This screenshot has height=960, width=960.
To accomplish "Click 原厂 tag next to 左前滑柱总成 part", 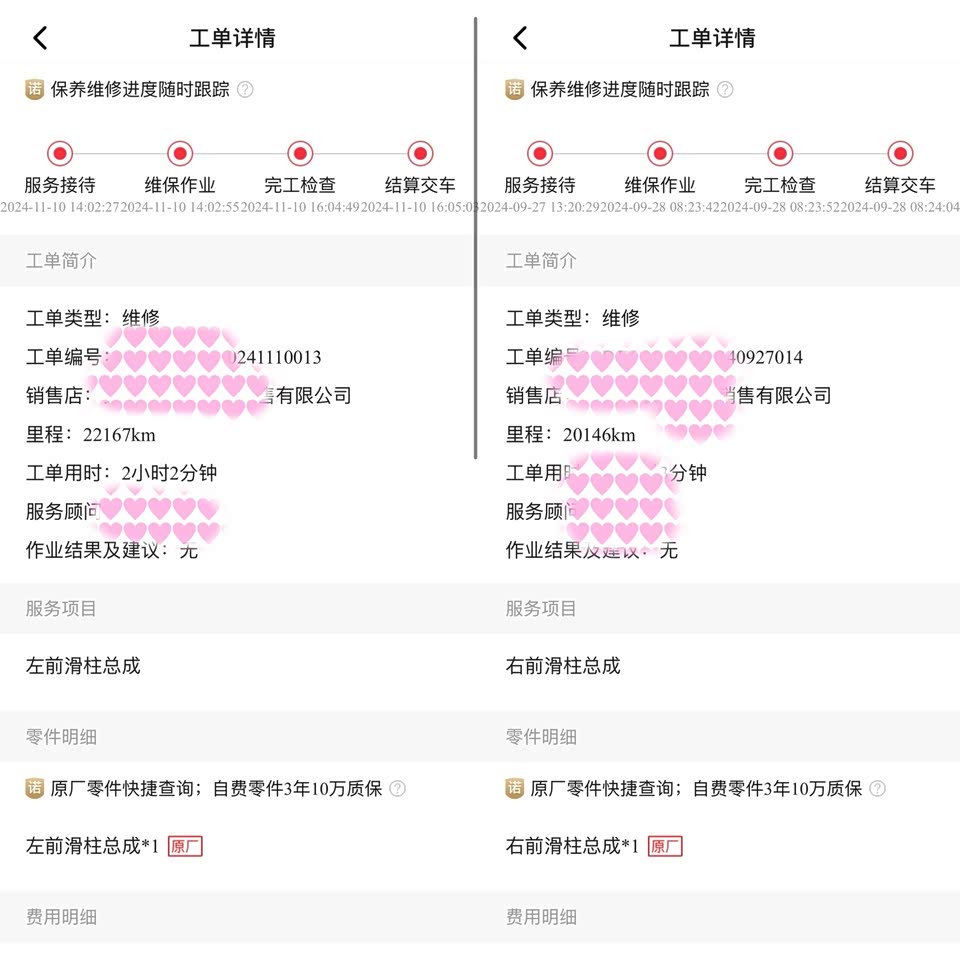I will (x=185, y=846).
